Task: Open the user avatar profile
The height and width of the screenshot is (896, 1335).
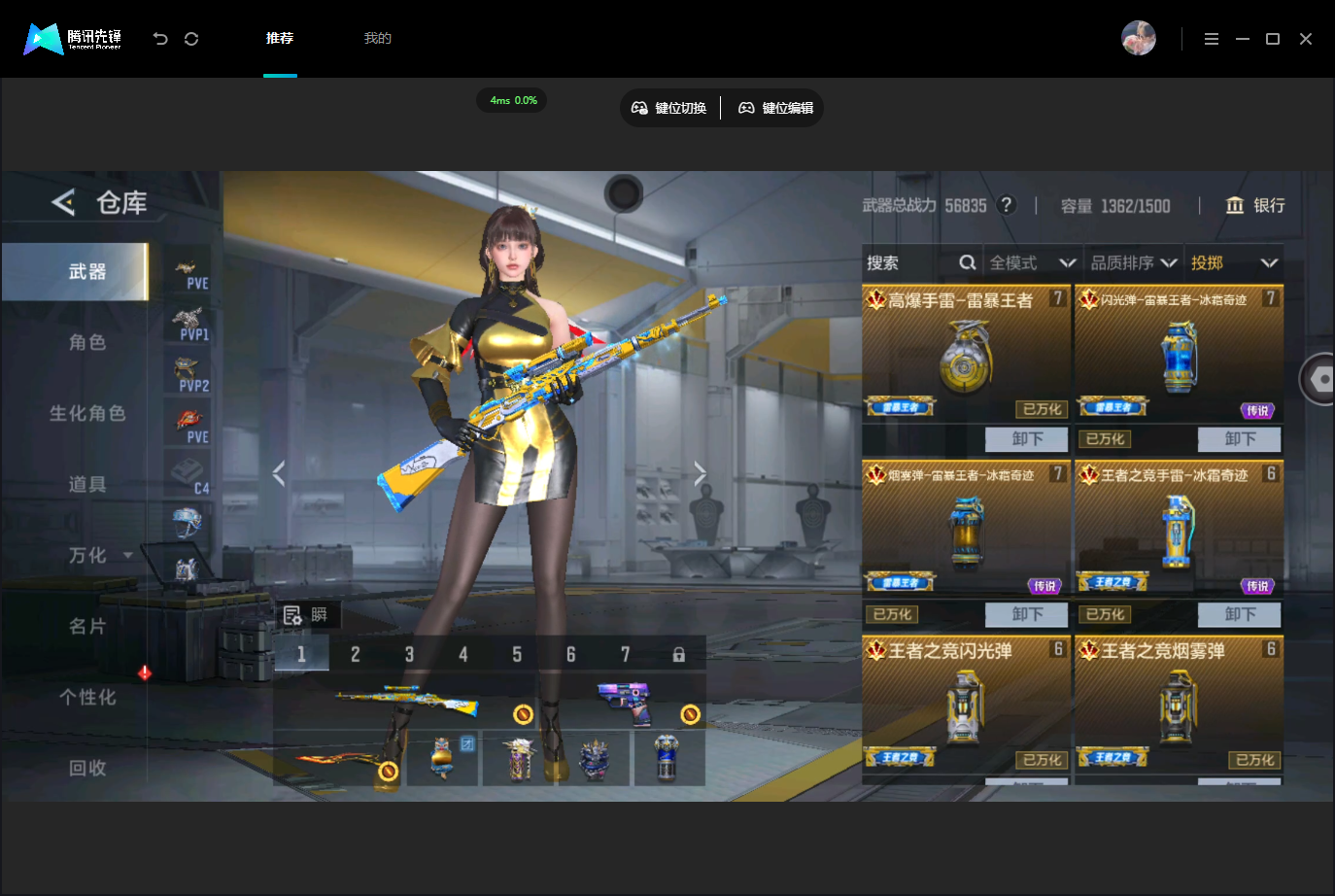Action: (1139, 38)
